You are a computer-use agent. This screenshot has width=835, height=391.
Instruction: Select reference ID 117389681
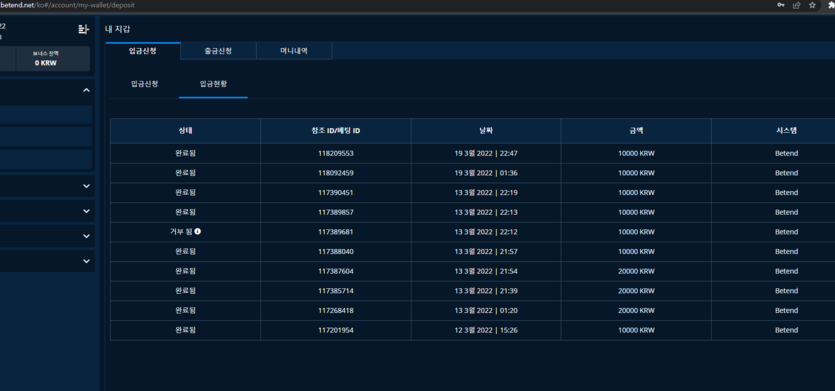coord(335,232)
